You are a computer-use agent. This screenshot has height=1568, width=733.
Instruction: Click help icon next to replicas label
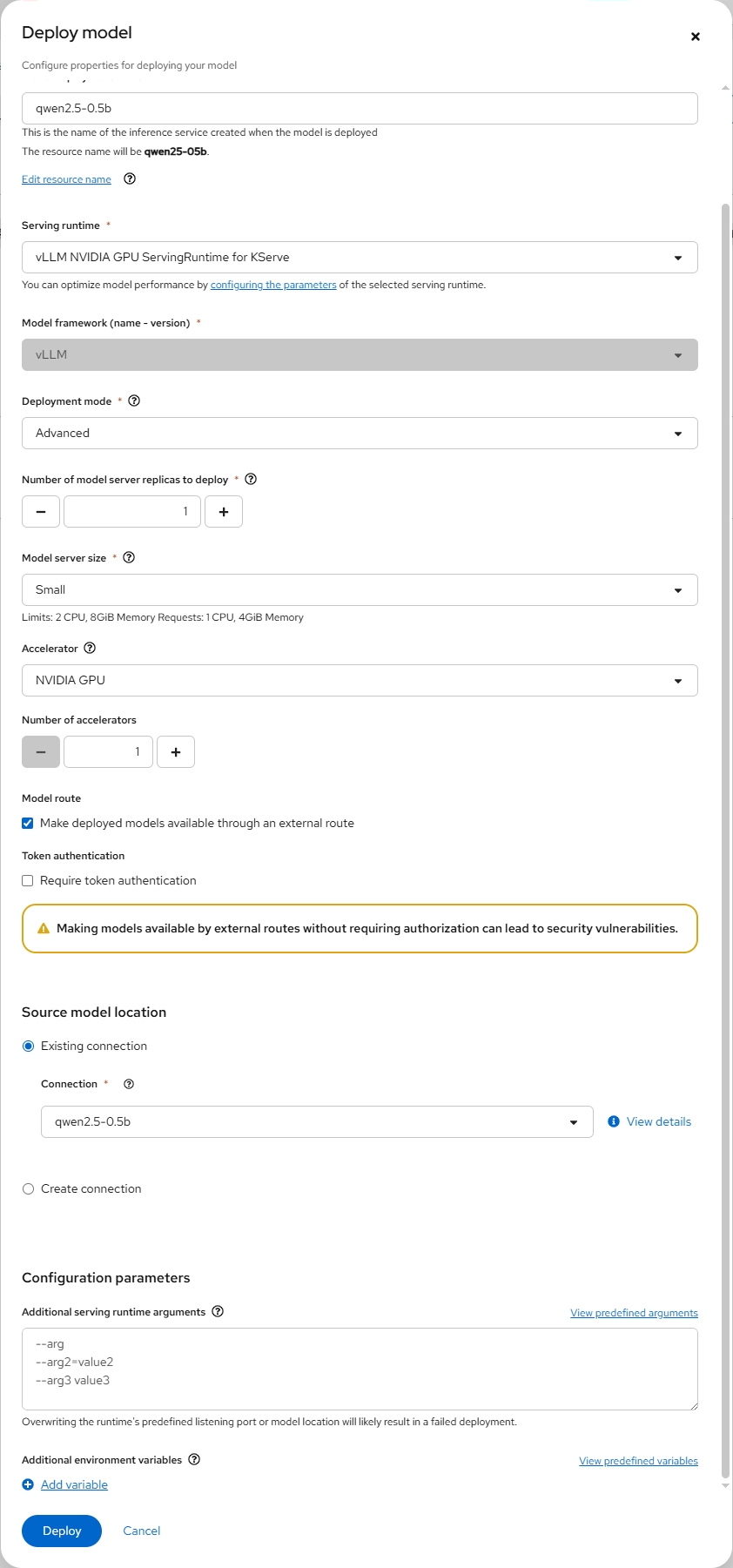pyautogui.click(x=251, y=479)
